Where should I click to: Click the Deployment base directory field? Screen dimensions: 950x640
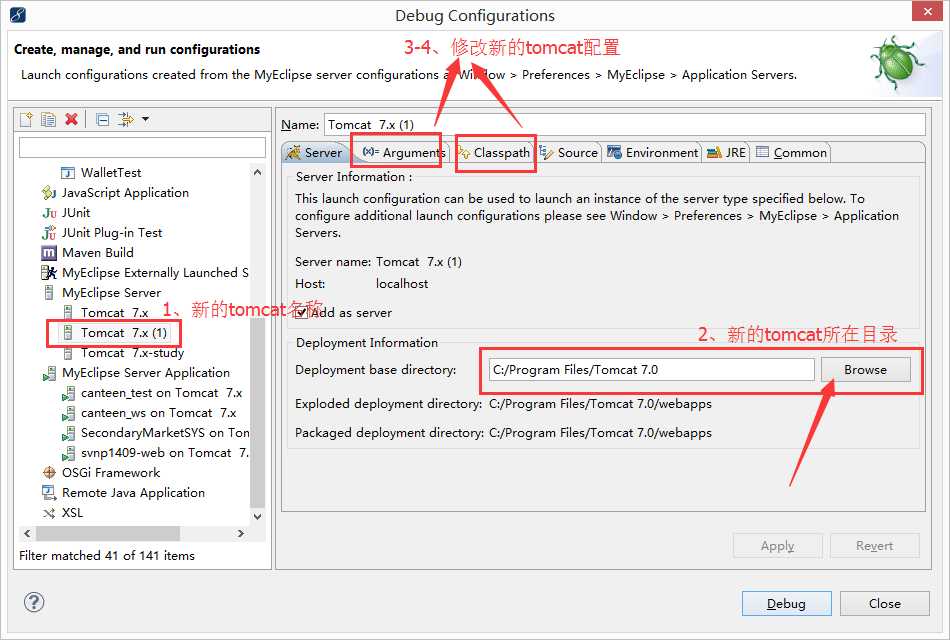(x=651, y=370)
